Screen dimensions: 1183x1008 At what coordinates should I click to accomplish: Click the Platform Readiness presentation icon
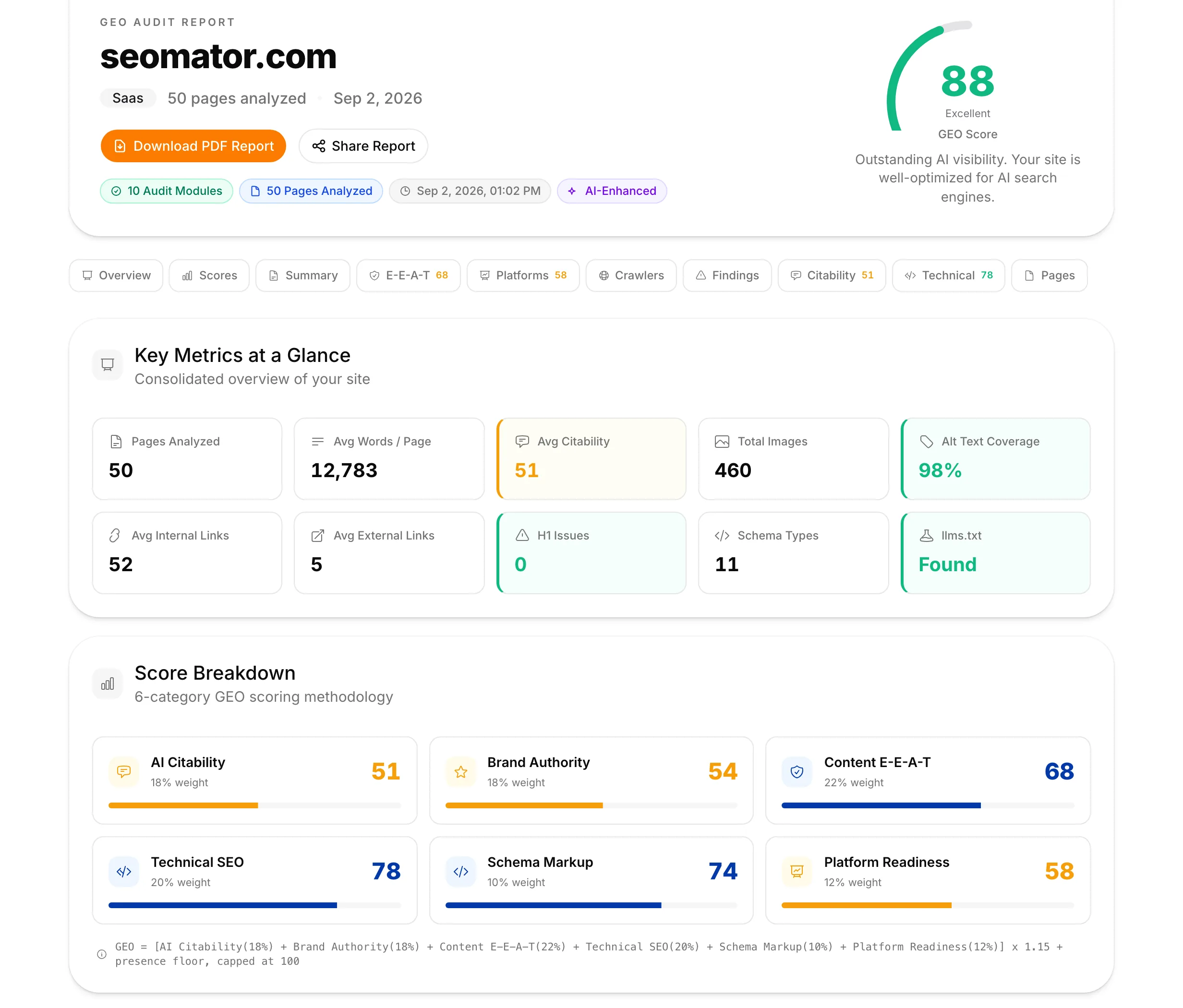(x=797, y=872)
